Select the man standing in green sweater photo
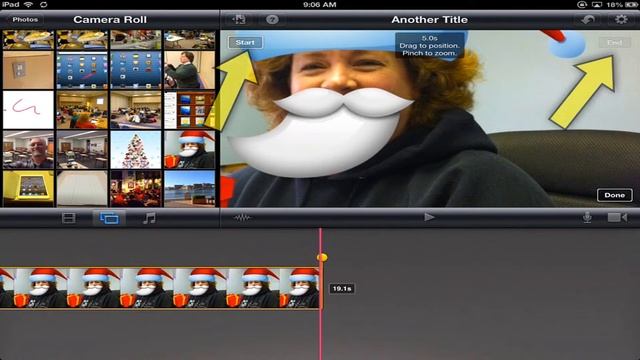 pyautogui.click(x=189, y=70)
